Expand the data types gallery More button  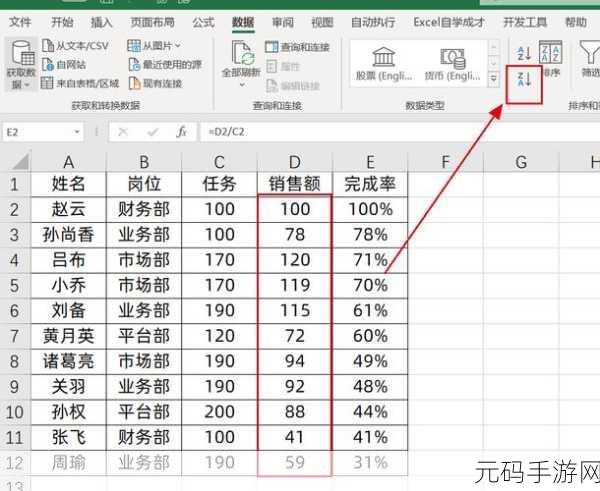pos(494,79)
